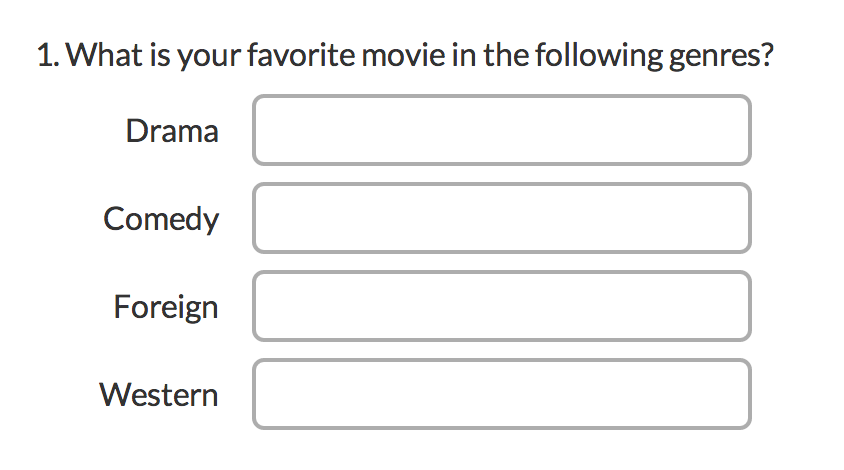Viewport: 844px width, 470px height.
Task: Click the Drama text input field
Action: pos(502,130)
